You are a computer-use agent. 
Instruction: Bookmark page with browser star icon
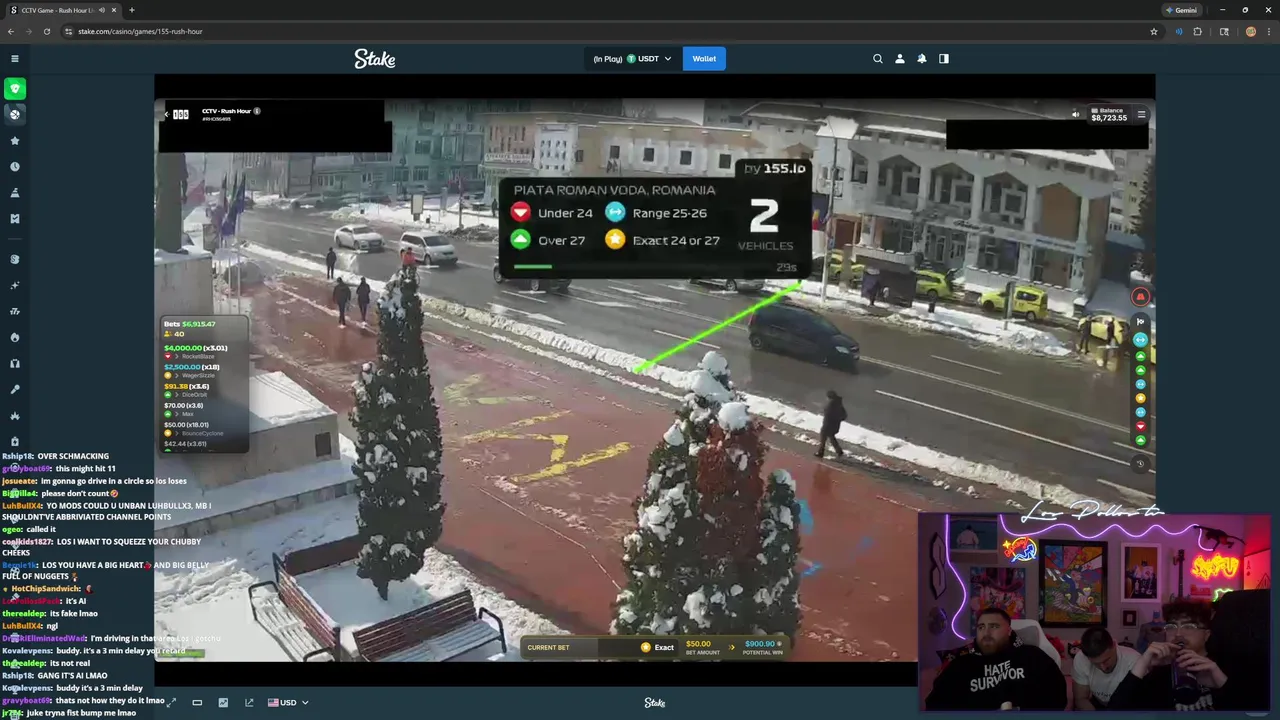[1154, 31]
